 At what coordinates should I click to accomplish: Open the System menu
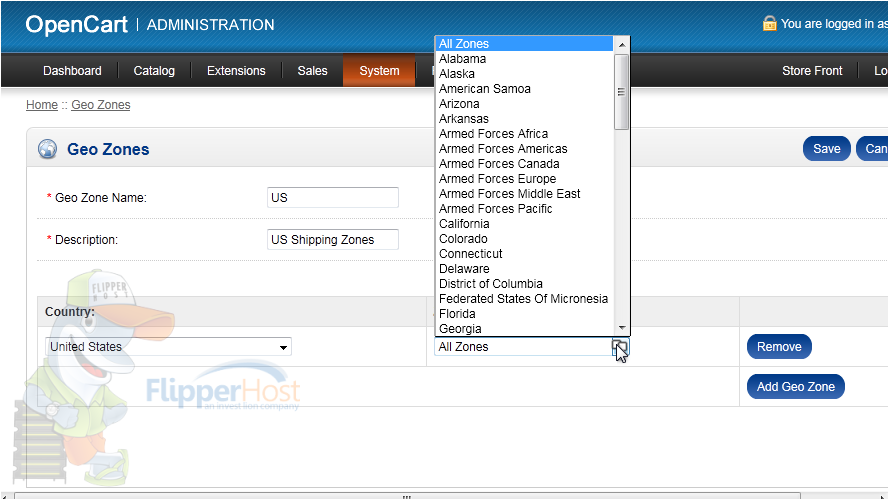pos(379,71)
